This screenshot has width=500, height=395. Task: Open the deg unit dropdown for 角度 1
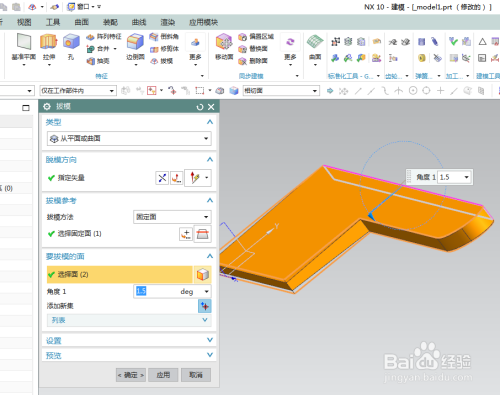[x=206, y=291]
